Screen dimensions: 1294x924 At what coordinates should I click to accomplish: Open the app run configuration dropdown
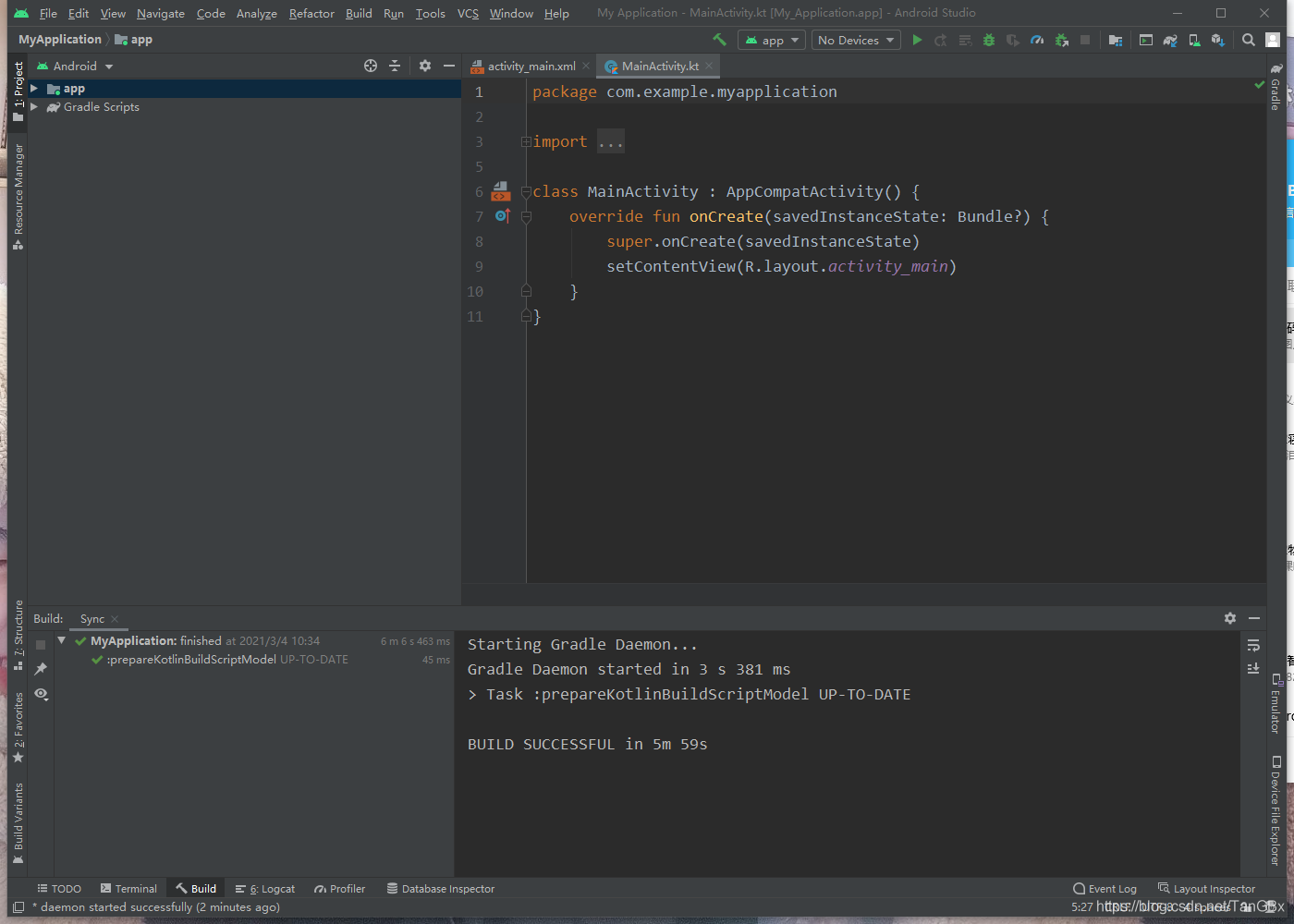point(772,40)
